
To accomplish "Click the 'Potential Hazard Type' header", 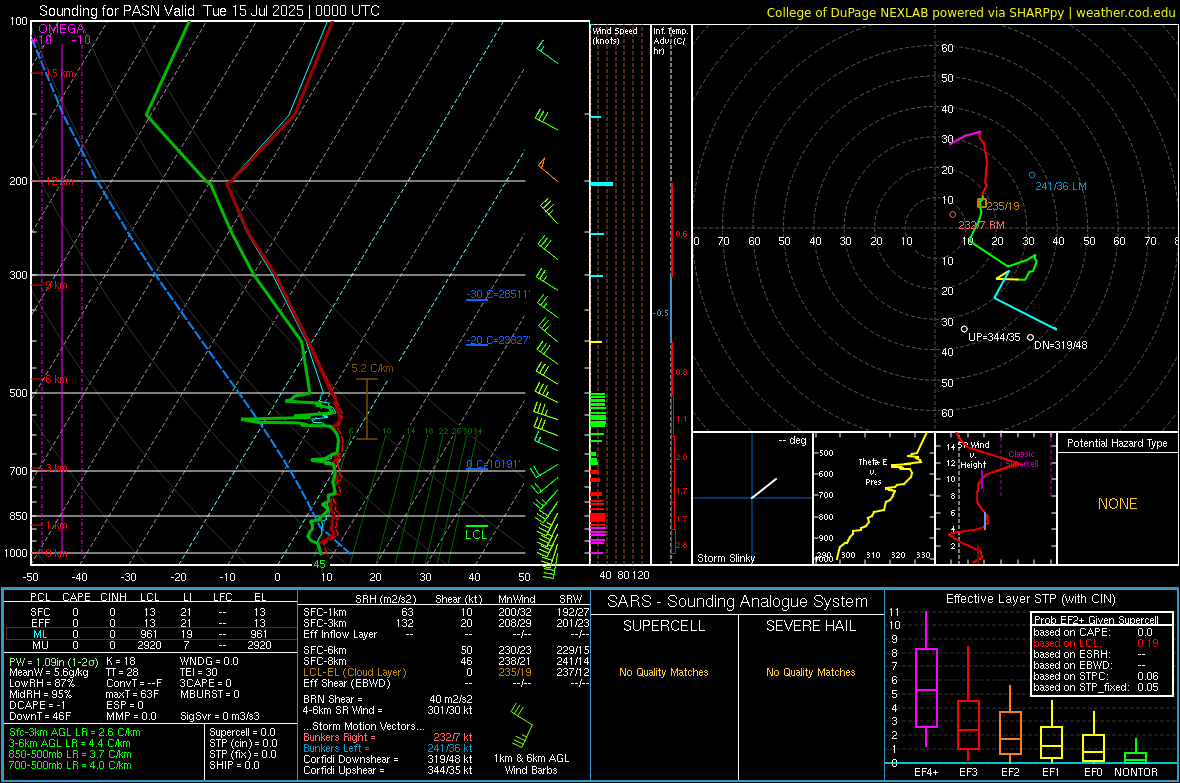I will [x=1117, y=443].
